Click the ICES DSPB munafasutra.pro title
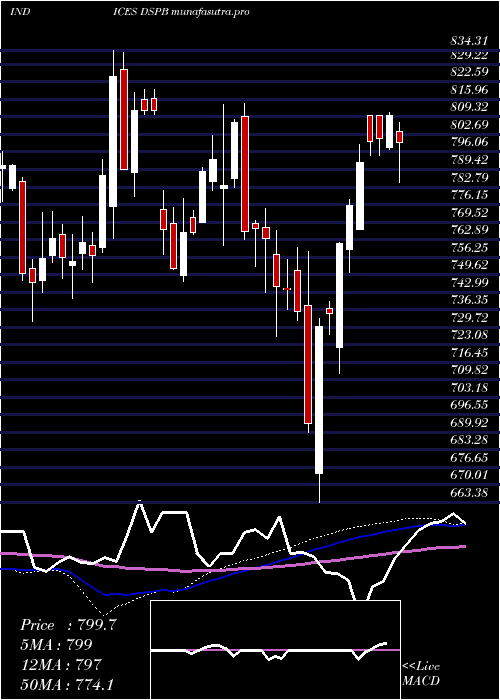The width and height of the screenshot is (500, 700). pyautogui.click(x=181, y=12)
